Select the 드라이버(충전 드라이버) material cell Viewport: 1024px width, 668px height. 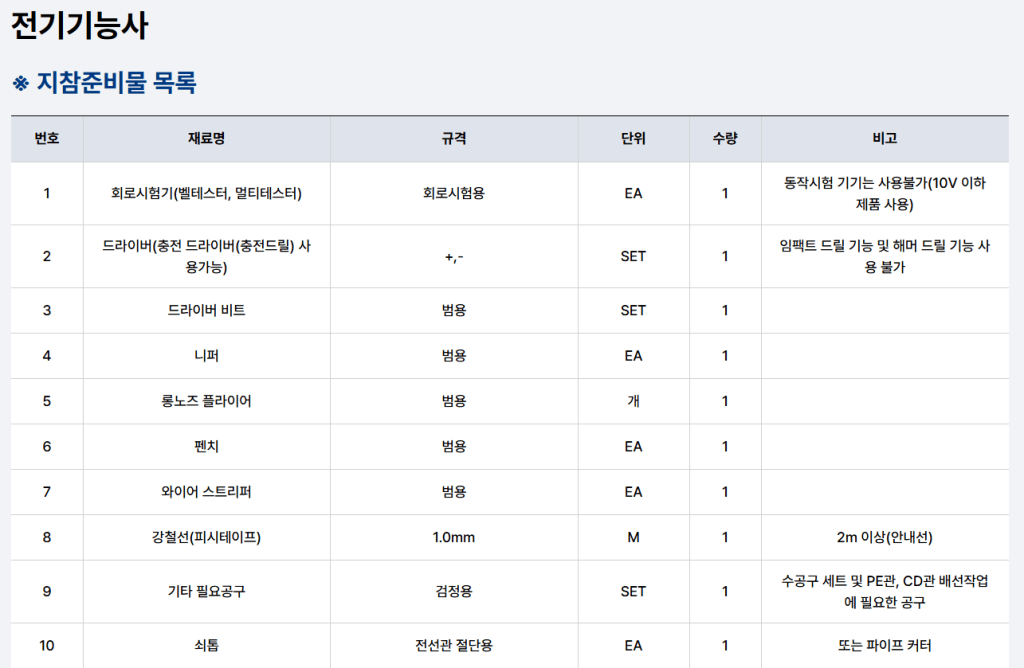tap(206, 256)
